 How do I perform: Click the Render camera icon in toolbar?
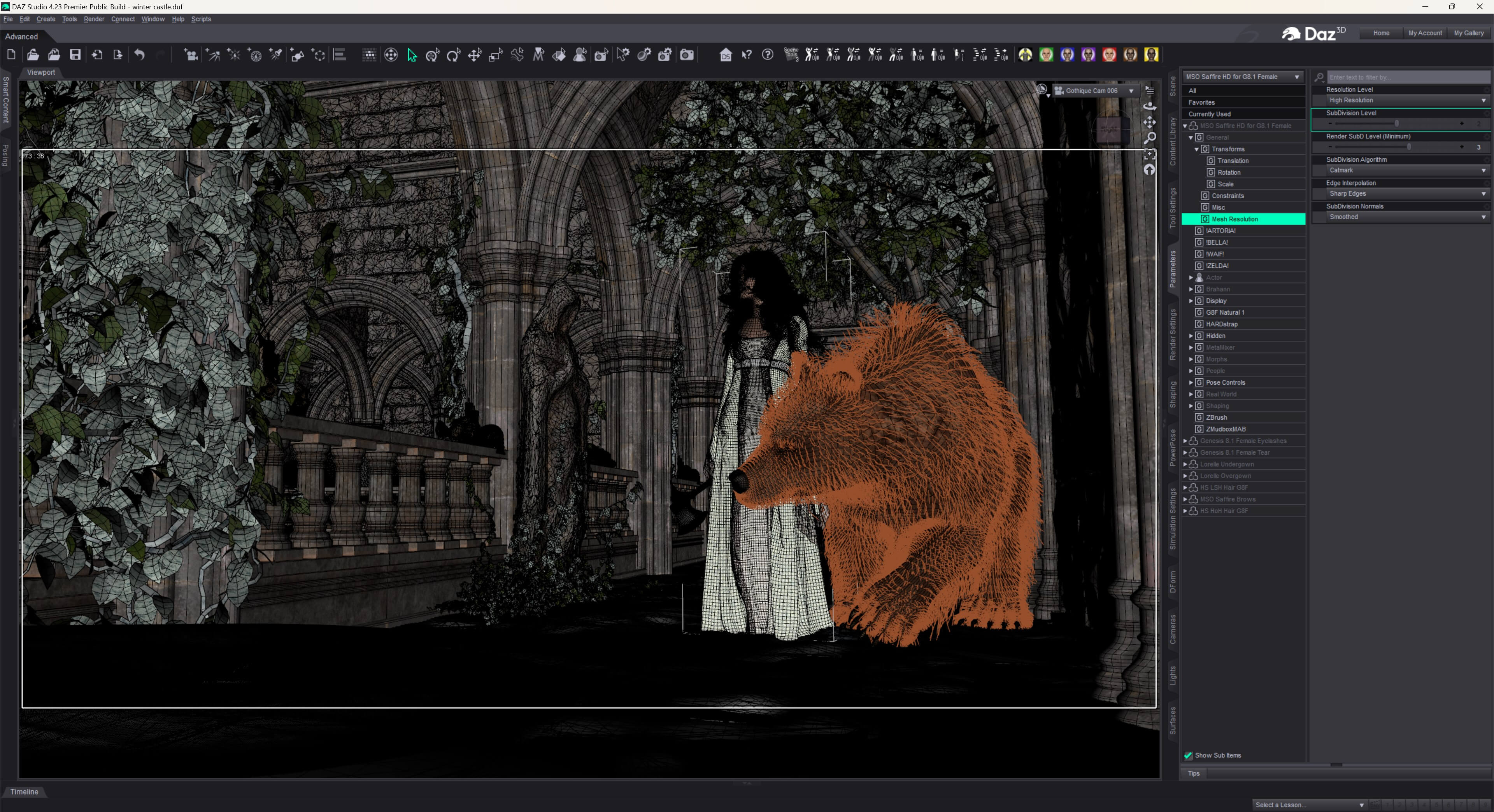(687, 54)
